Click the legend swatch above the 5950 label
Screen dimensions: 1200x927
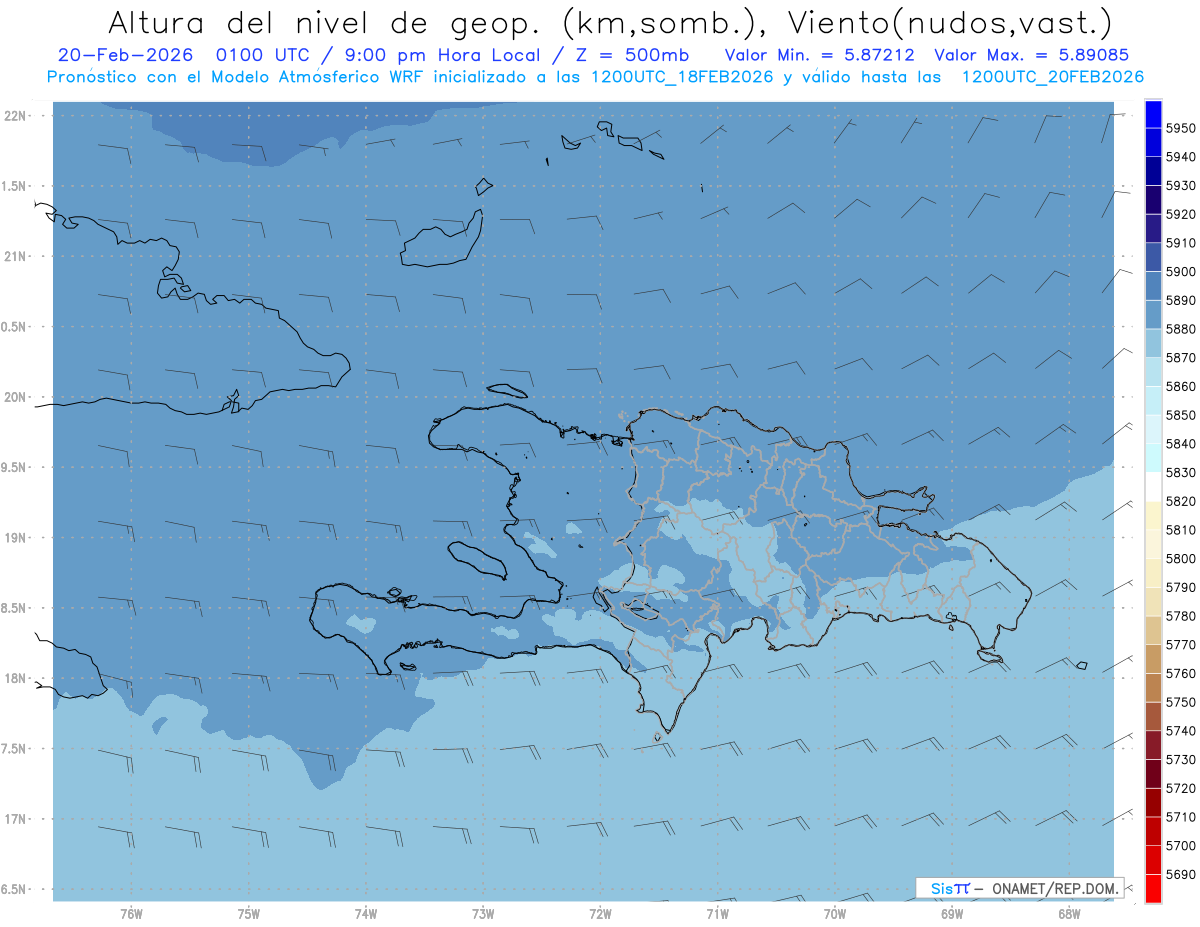point(1152,114)
